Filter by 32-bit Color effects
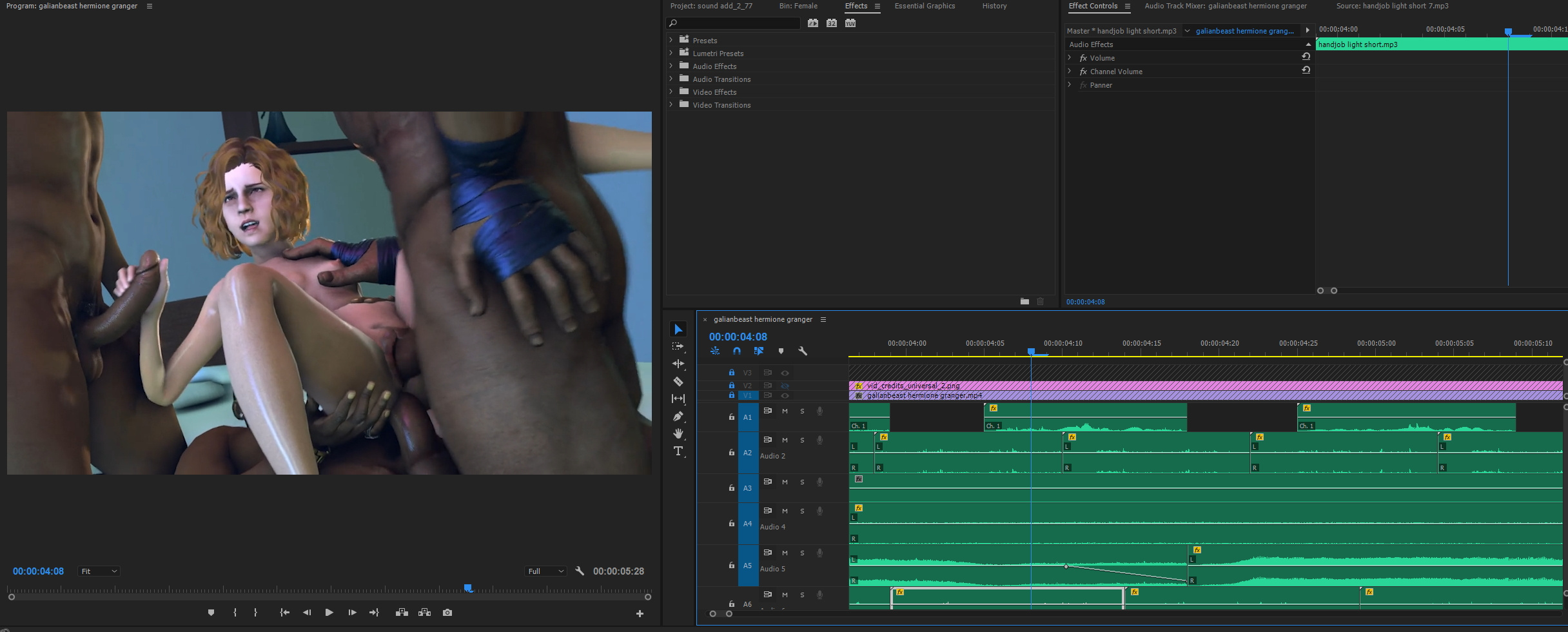 tap(832, 23)
